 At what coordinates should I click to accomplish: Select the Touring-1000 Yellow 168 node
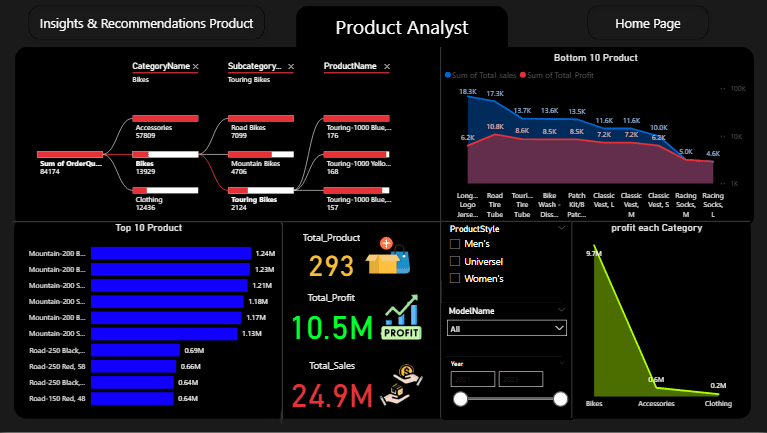pyautogui.click(x=357, y=154)
